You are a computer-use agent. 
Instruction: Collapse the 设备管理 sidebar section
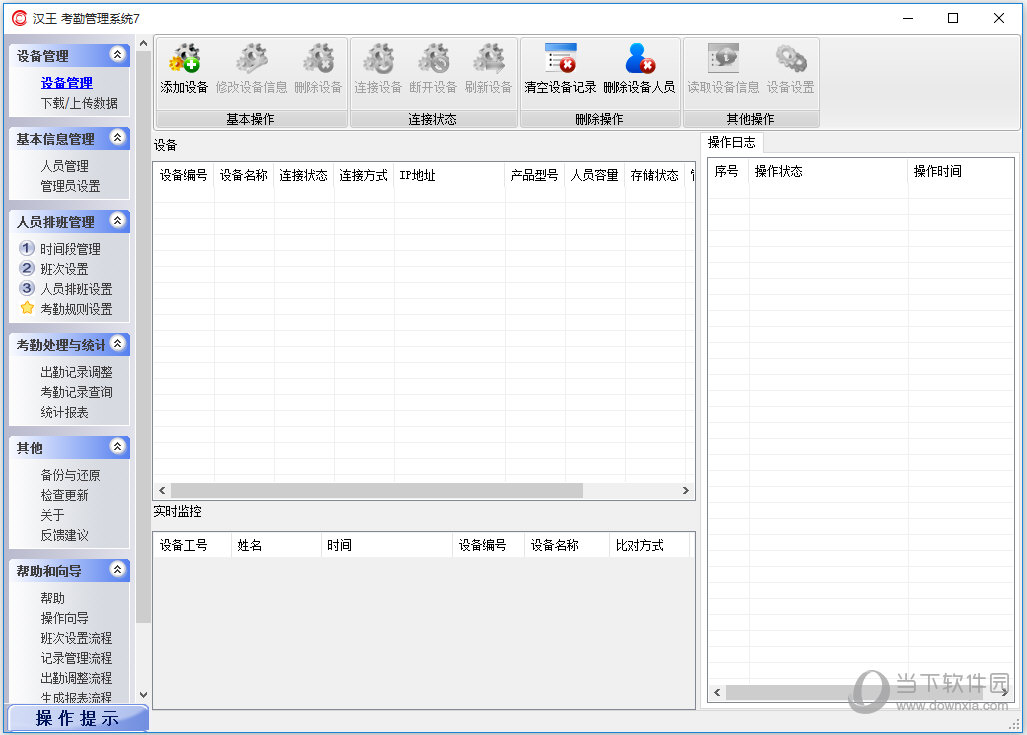pos(117,55)
